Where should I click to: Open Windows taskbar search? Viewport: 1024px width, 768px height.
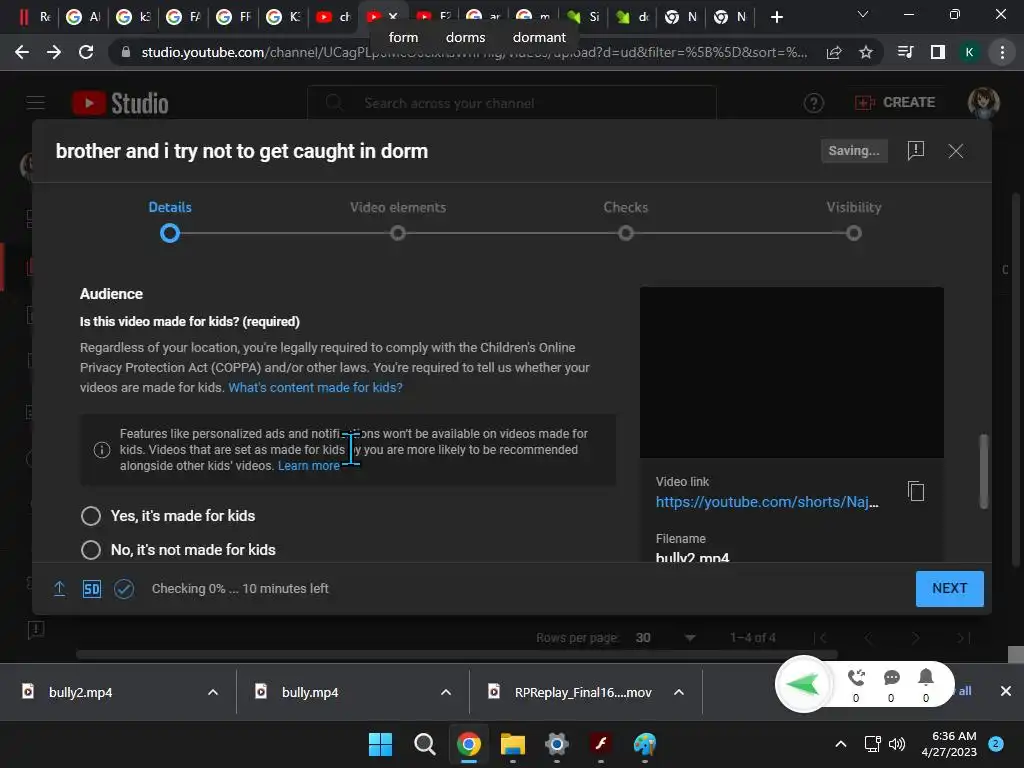click(424, 744)
